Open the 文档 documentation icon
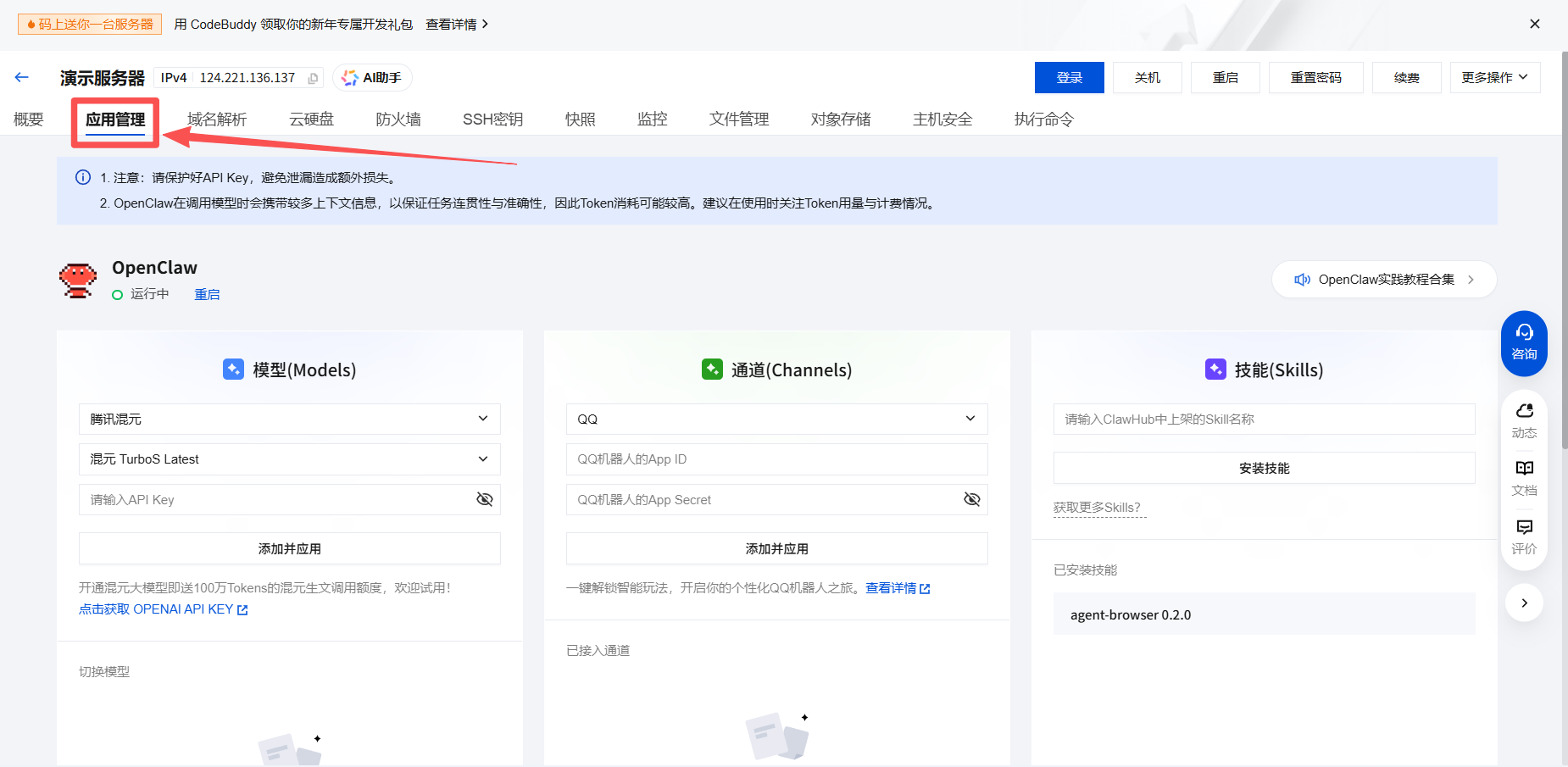Viewport: 1568px width, 767px height. click(1524, 478)
